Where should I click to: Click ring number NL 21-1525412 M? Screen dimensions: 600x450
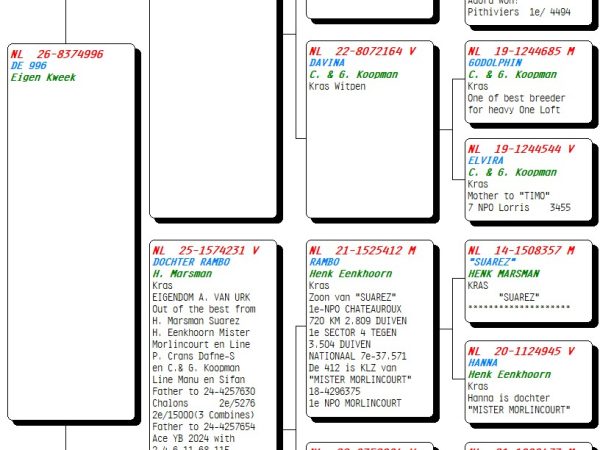pos(362,250)
